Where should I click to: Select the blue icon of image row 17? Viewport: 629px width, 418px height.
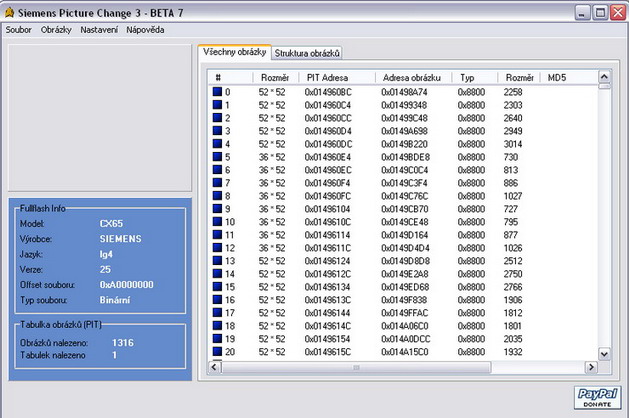(217, 313)
